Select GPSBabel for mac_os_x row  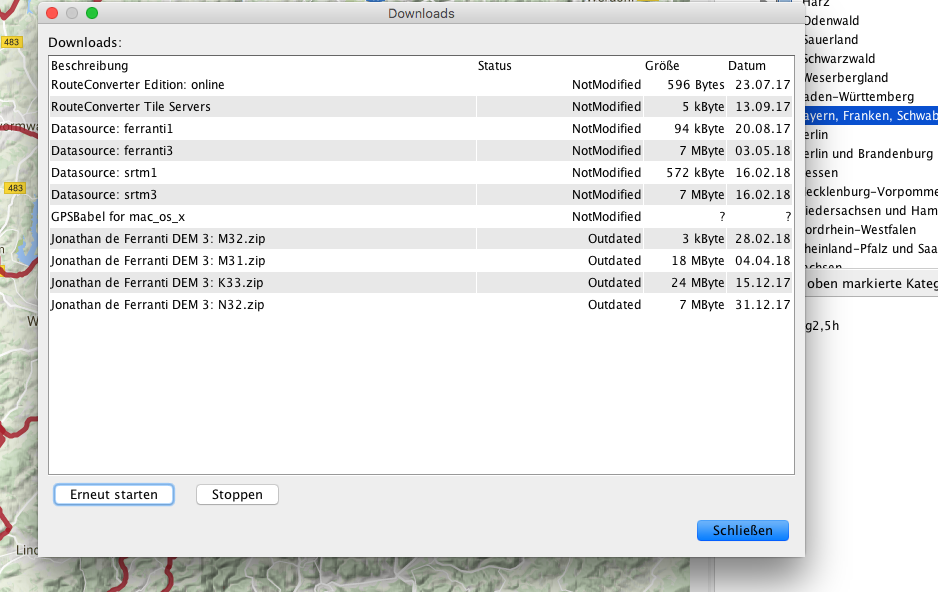(118, 217)
